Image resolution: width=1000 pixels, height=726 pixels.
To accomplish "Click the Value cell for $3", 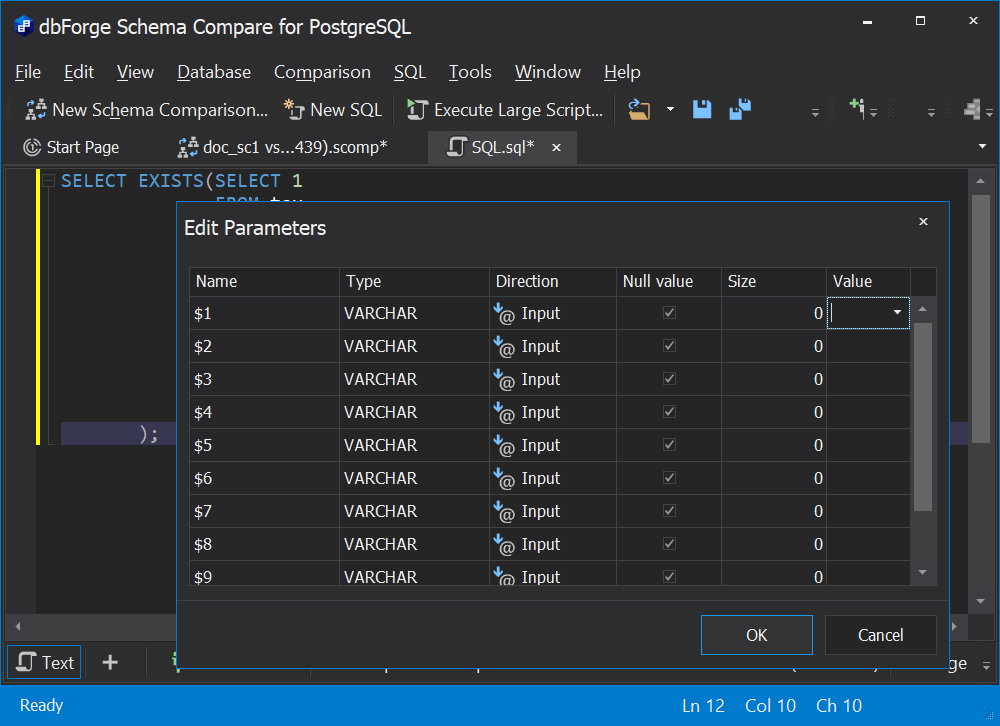I will click(868, 379).
